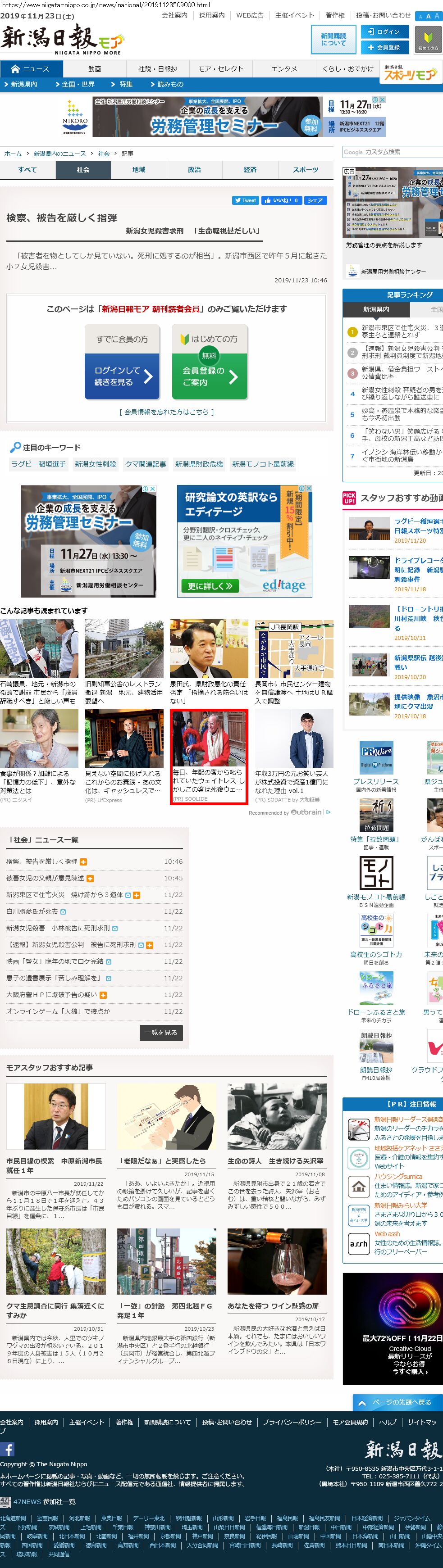The height and width of the screenshot is (1568, 443).
Task: Click the Tweet share button
Action: 245,200
